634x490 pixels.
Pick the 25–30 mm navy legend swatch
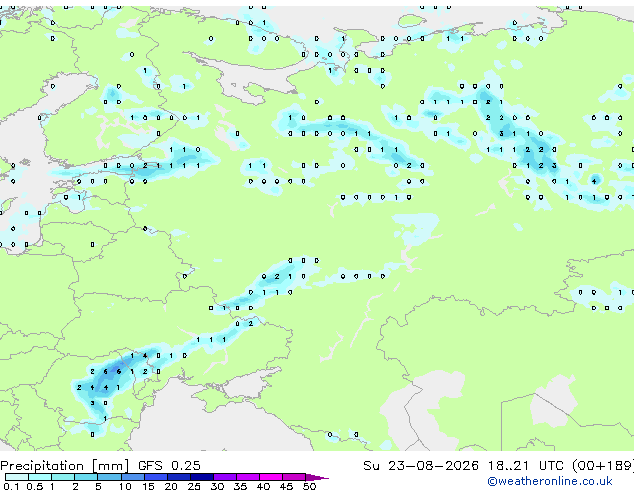[x=201, y=477]
